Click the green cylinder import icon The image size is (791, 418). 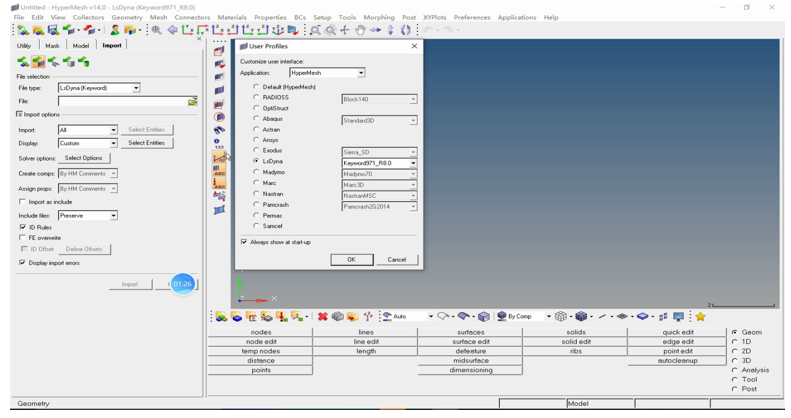click(x=84, y=62)
